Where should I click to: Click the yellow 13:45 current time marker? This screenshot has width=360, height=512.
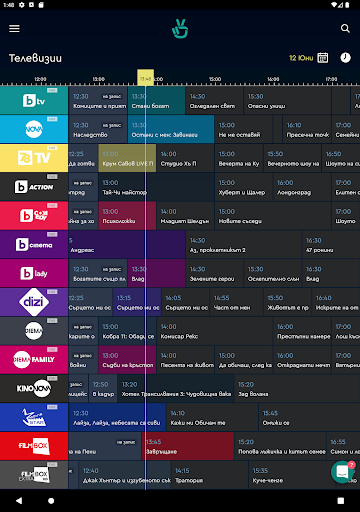pos(145,78)
